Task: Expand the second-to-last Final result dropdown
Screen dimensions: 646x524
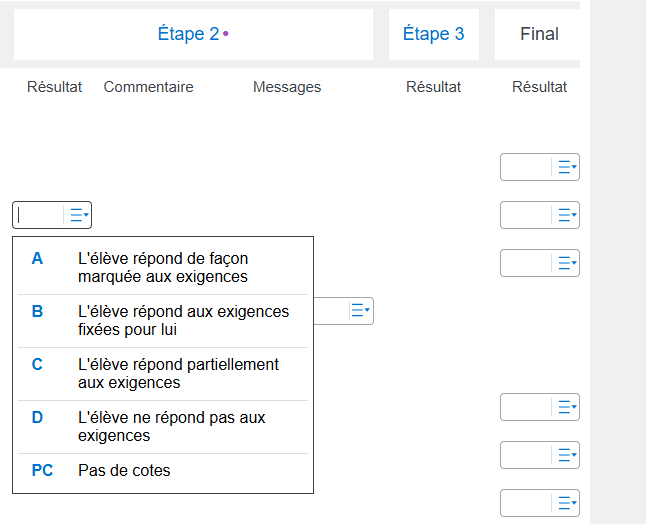Action: [x=567, y=454]
